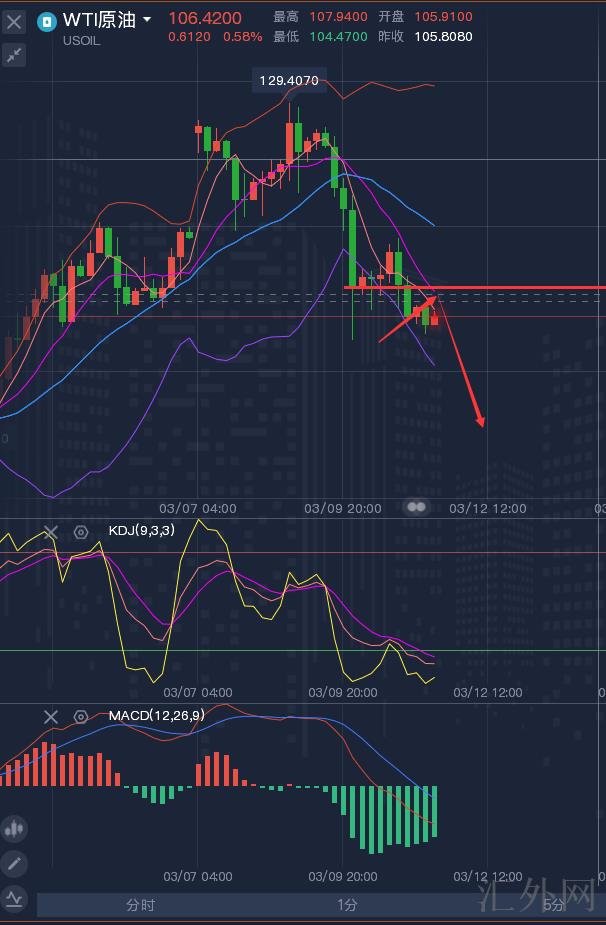Open KDJ indicator settings hexagon icon
The height and width of the screenshot is (925, 606).
point(81,533)
